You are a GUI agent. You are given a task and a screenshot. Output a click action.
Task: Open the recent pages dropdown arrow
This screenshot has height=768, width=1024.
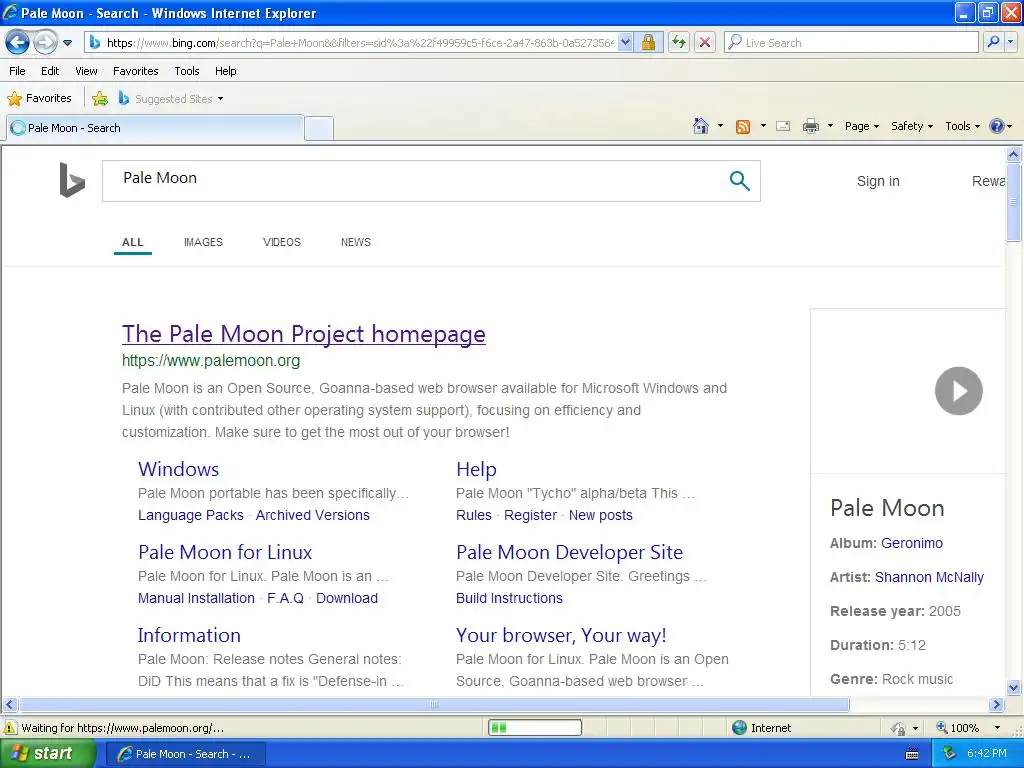67,43
